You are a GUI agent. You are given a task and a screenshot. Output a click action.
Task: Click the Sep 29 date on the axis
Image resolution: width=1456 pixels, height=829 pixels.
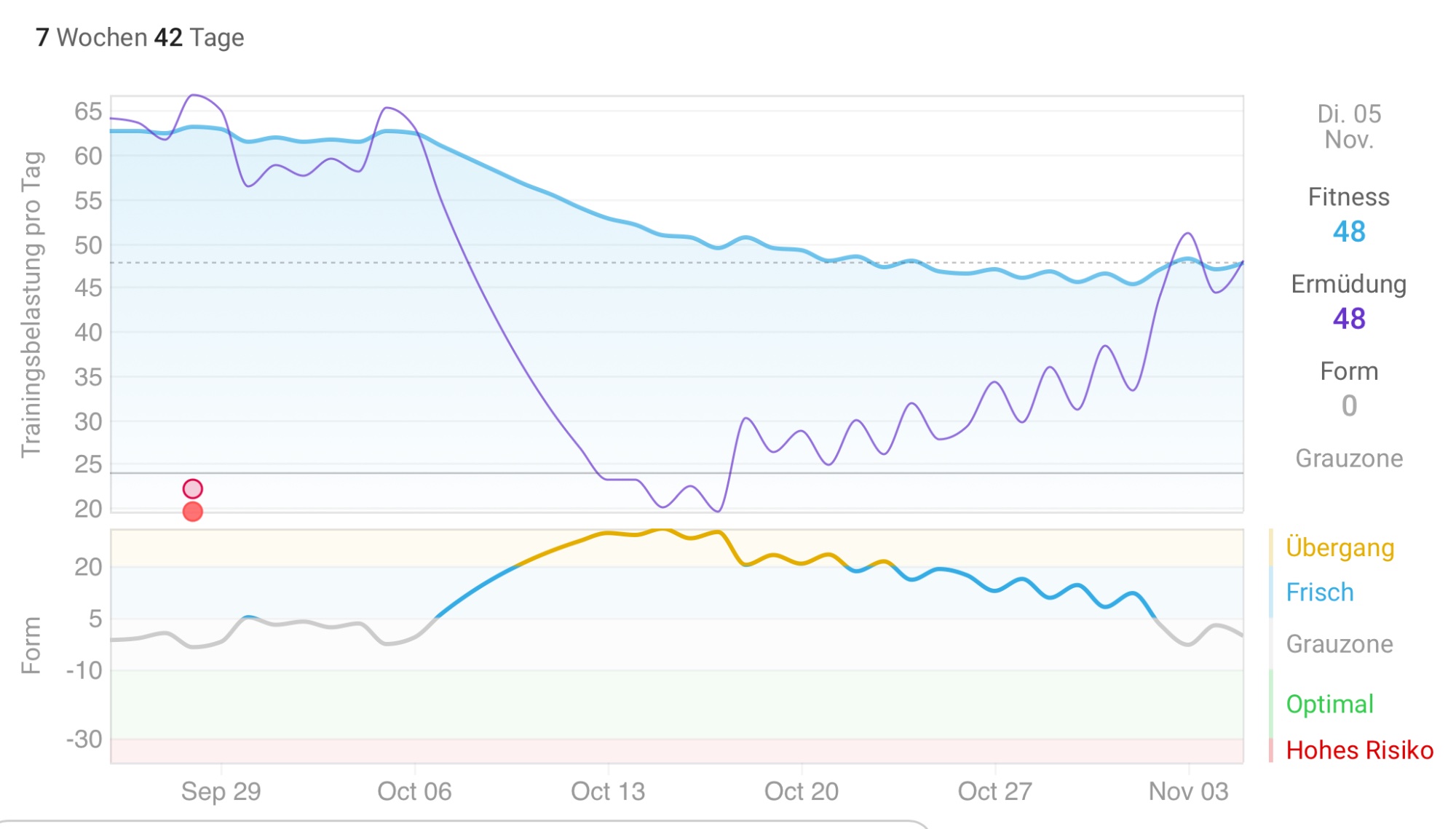point(221,791)
